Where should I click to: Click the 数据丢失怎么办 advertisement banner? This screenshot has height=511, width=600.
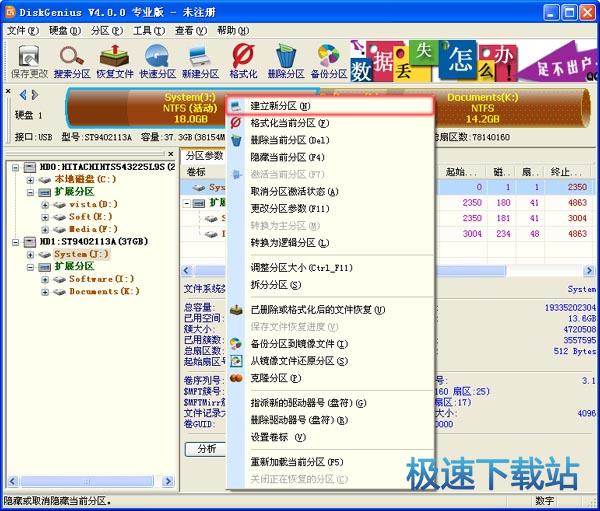473,61
